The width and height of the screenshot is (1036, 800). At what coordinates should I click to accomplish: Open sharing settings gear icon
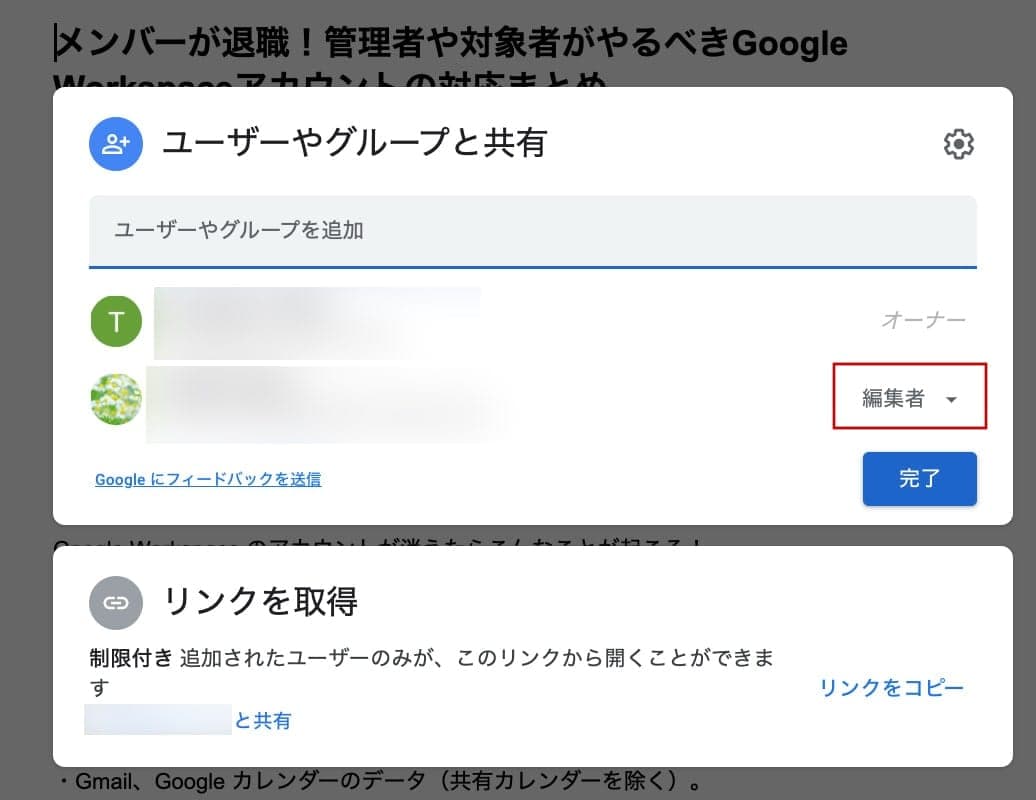point(958,144)
